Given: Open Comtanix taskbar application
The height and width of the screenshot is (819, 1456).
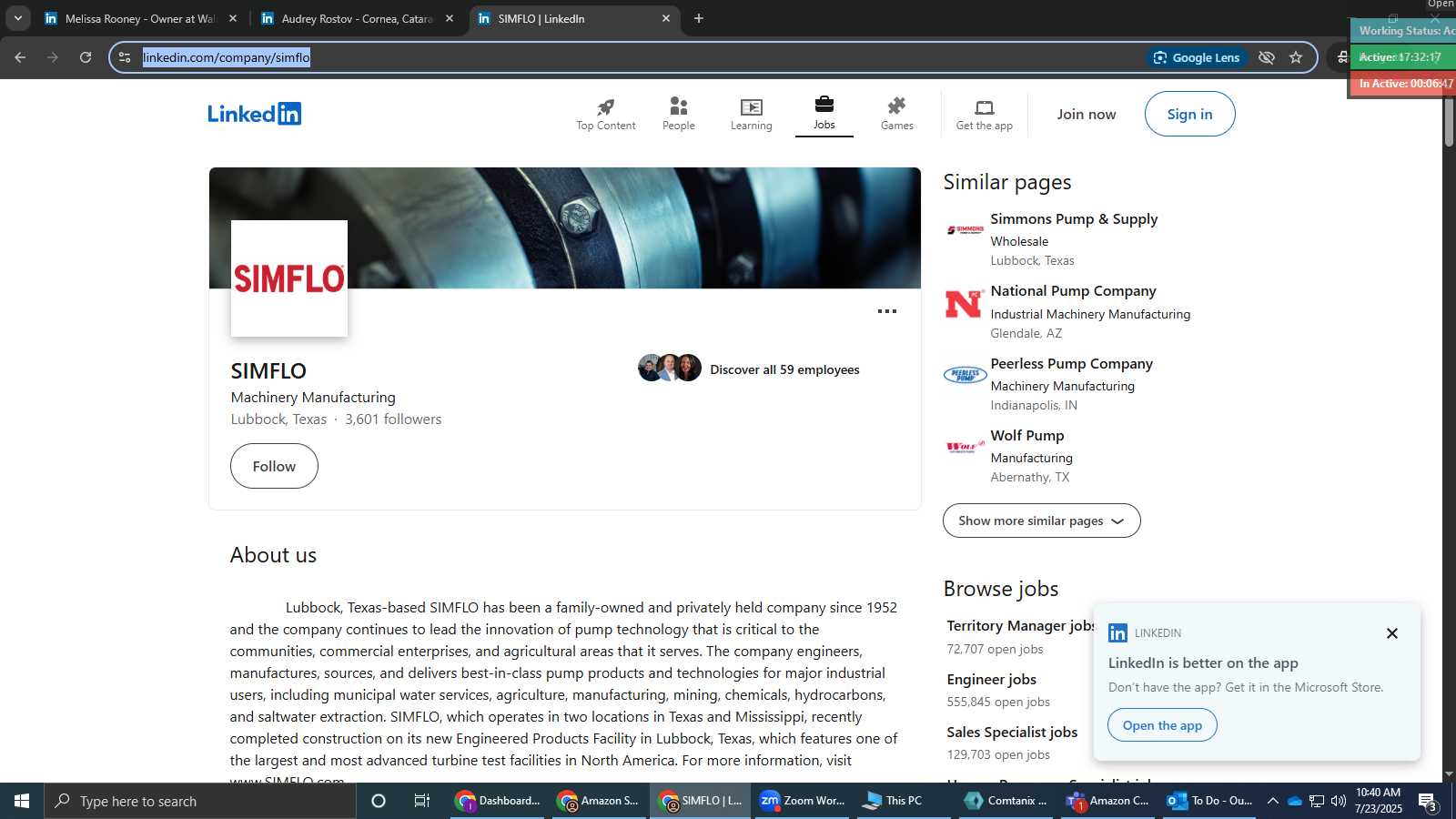Looking at the screenshot, I should point(1006,801).
